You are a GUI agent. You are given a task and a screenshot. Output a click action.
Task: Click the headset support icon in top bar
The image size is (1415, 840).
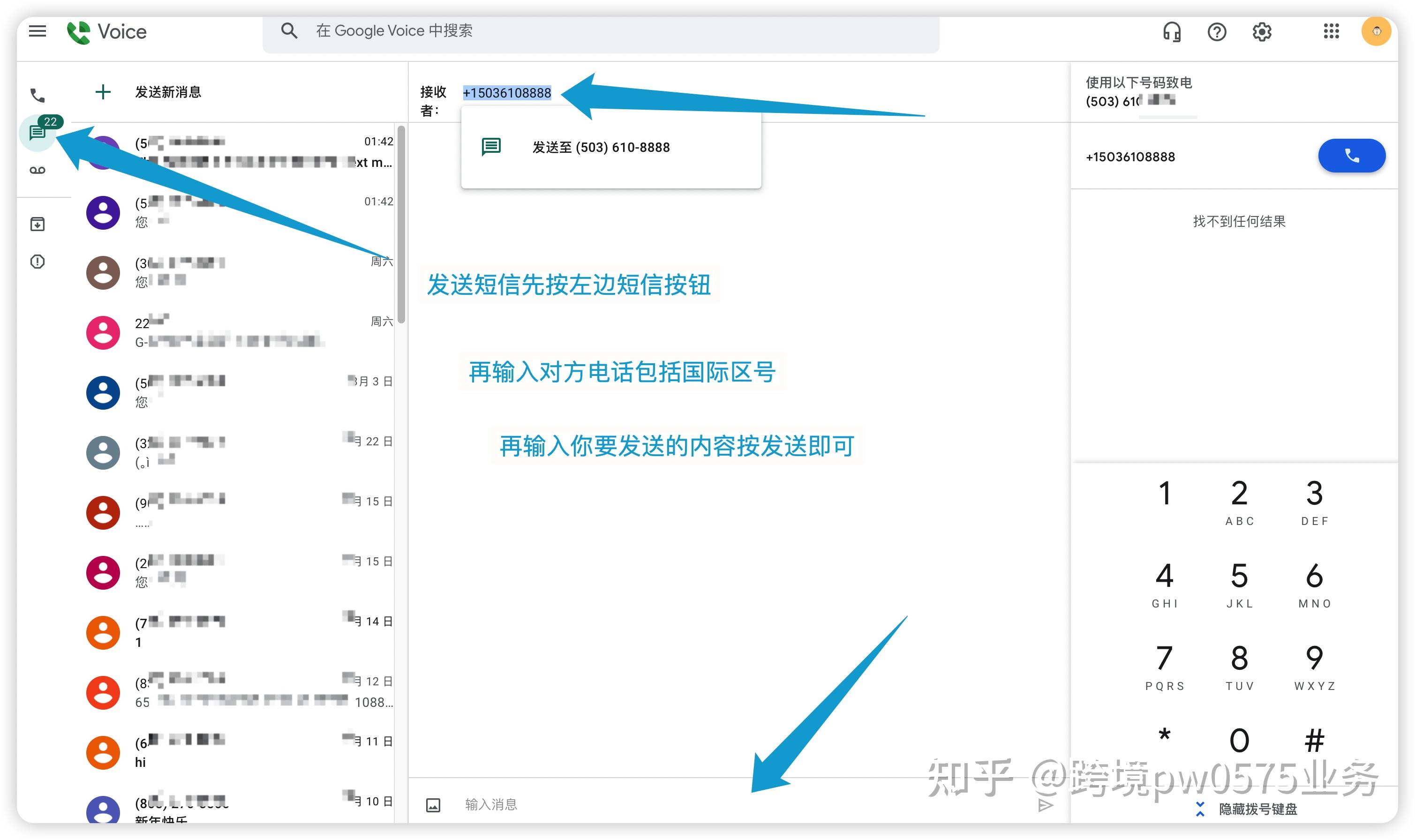pyautogui.click(x=1171, y=32)
